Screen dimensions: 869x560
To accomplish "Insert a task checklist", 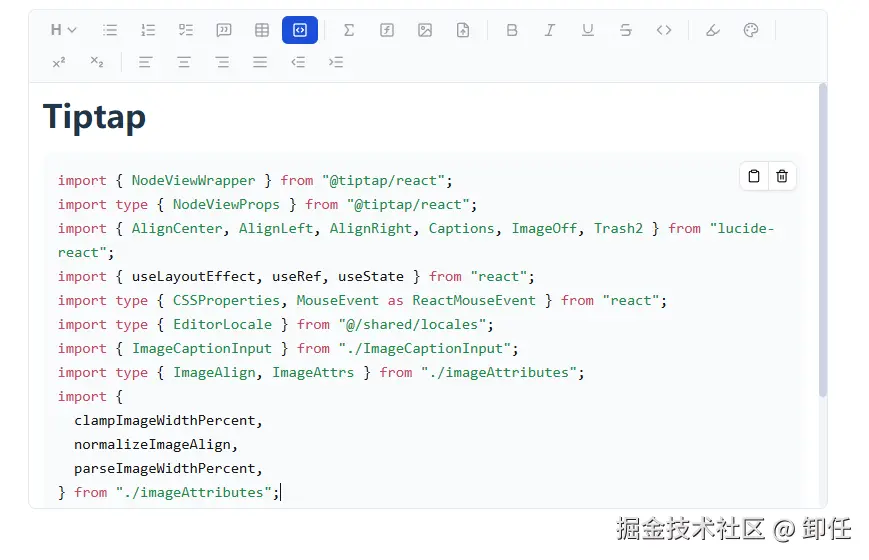I will pos(186,30).
